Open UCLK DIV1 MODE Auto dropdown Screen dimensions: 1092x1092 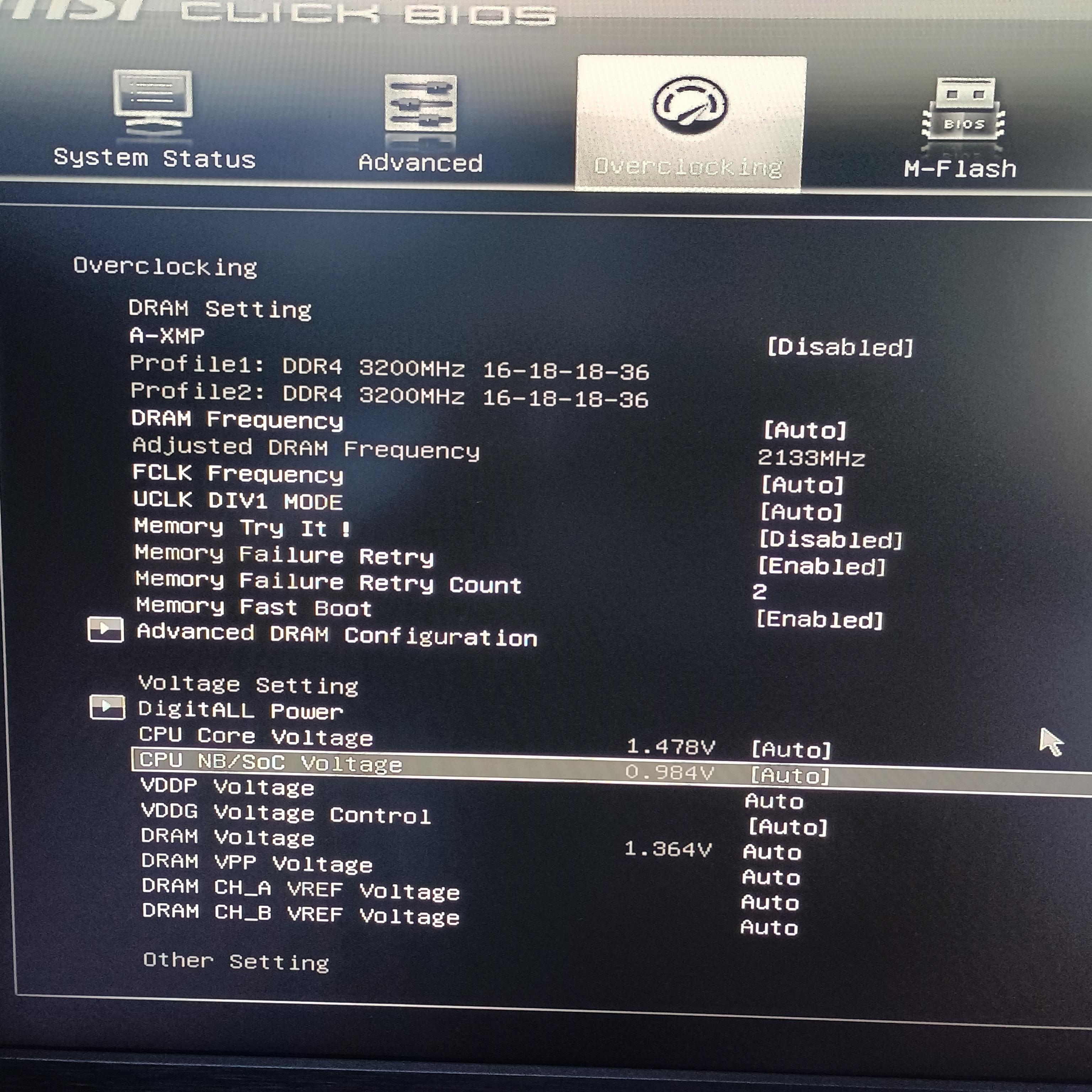(802, 512)
